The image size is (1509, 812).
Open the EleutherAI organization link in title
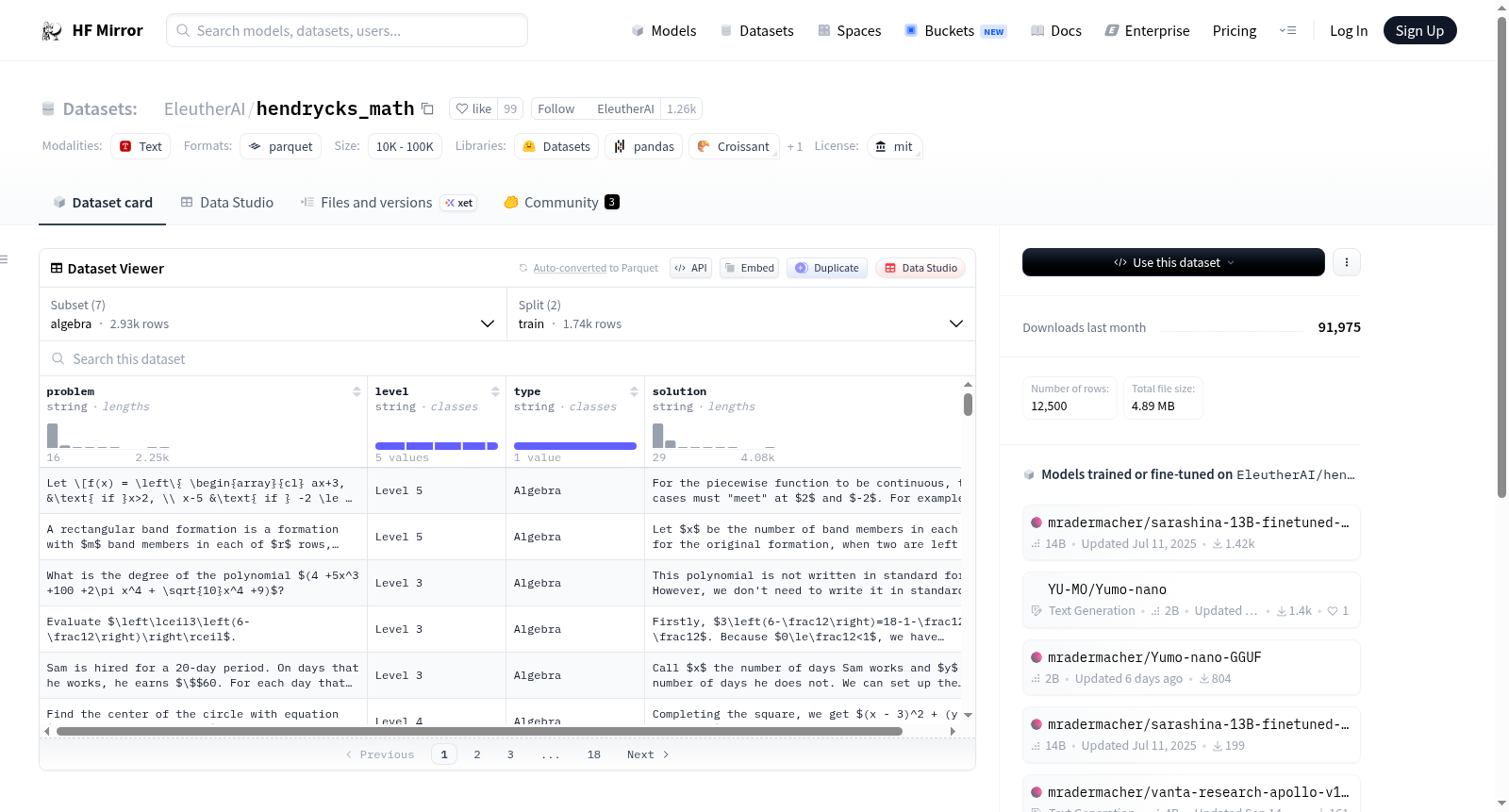[x=205, y=108]
